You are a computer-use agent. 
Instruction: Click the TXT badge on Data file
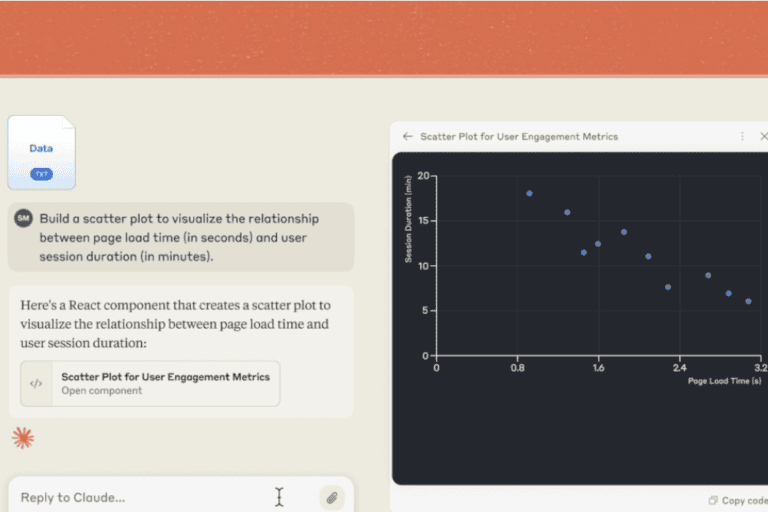tap(42, 174)
